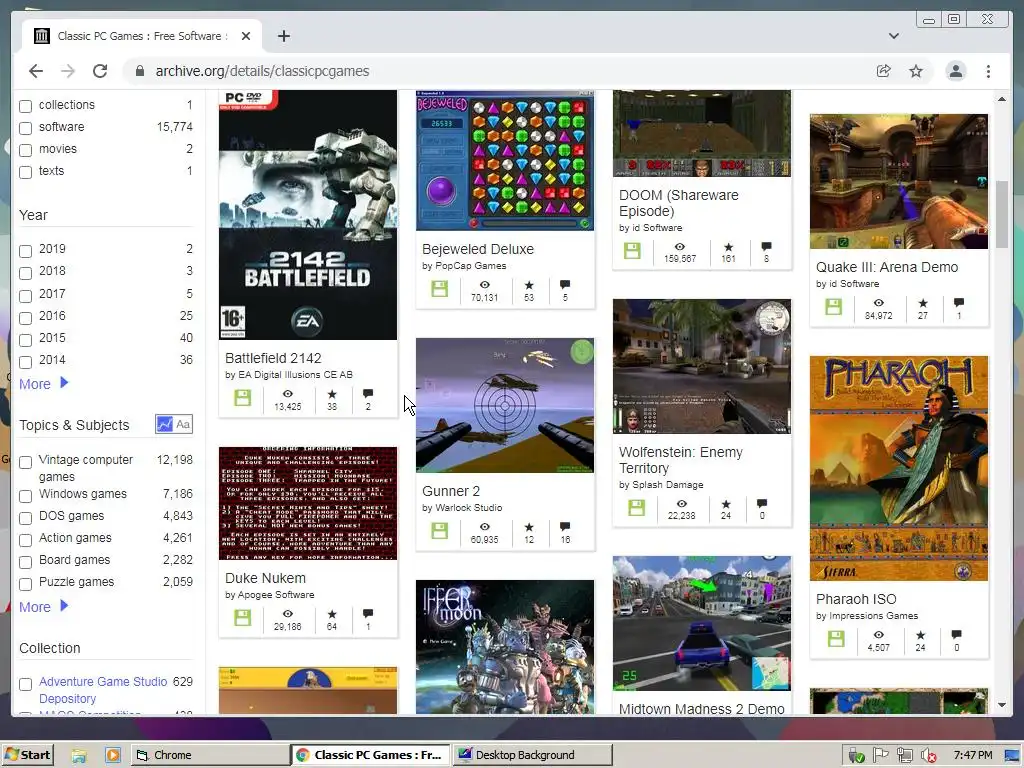The image size is (1024, 768).
Task: Open Battlefield 2142 title link
Action: point(273,358)
